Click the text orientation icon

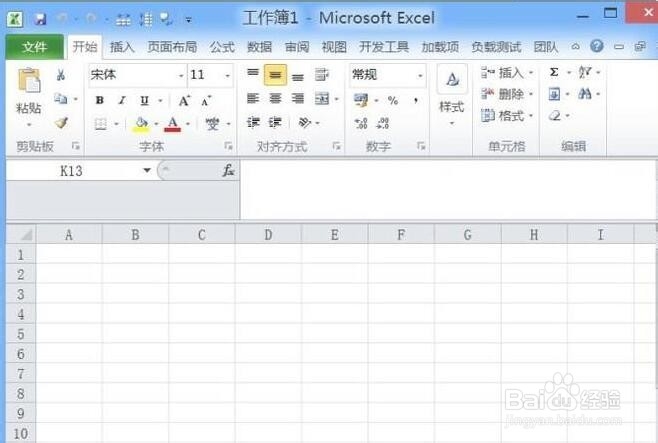click(304, 122)
